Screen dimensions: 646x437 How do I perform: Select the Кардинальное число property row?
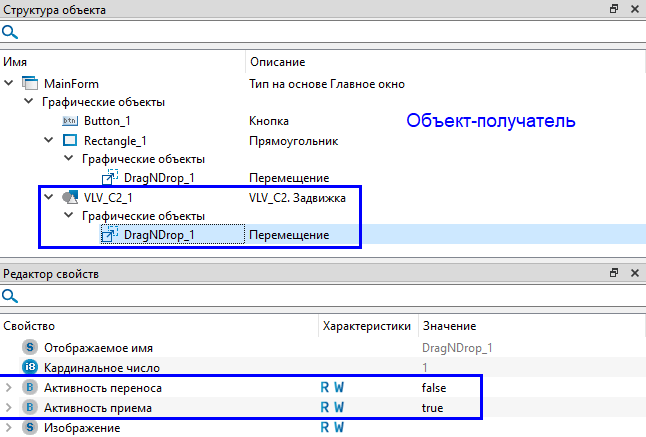pos(100,367)
